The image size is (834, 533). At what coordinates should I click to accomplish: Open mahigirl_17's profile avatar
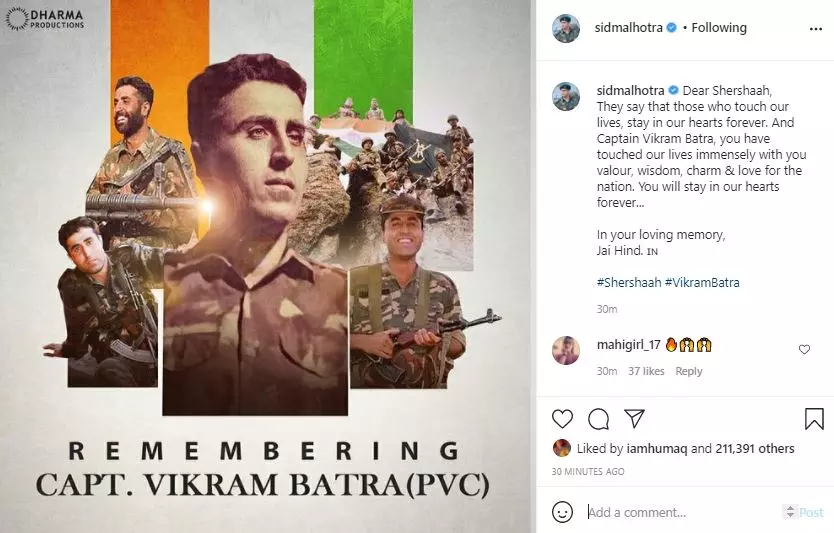pyautogui.click(x=566, y=350)
